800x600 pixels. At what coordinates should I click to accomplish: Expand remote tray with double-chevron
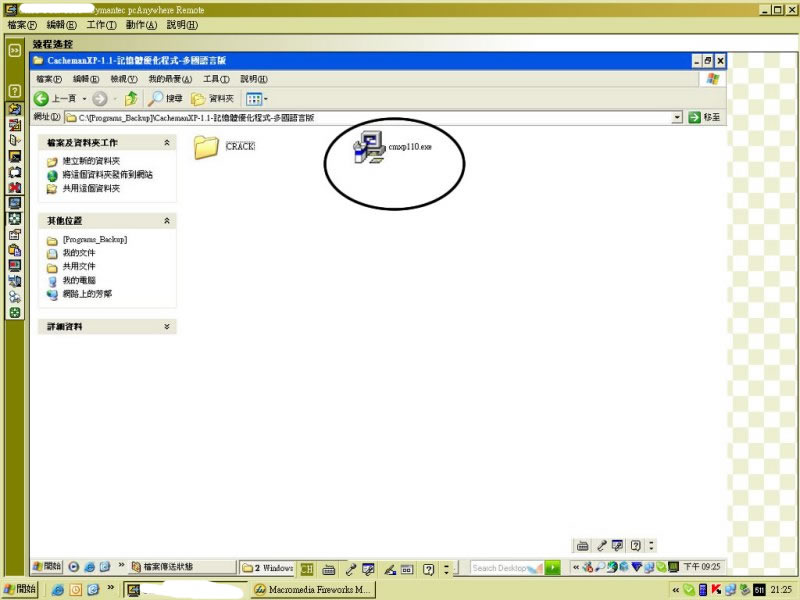tap(576, 567)
